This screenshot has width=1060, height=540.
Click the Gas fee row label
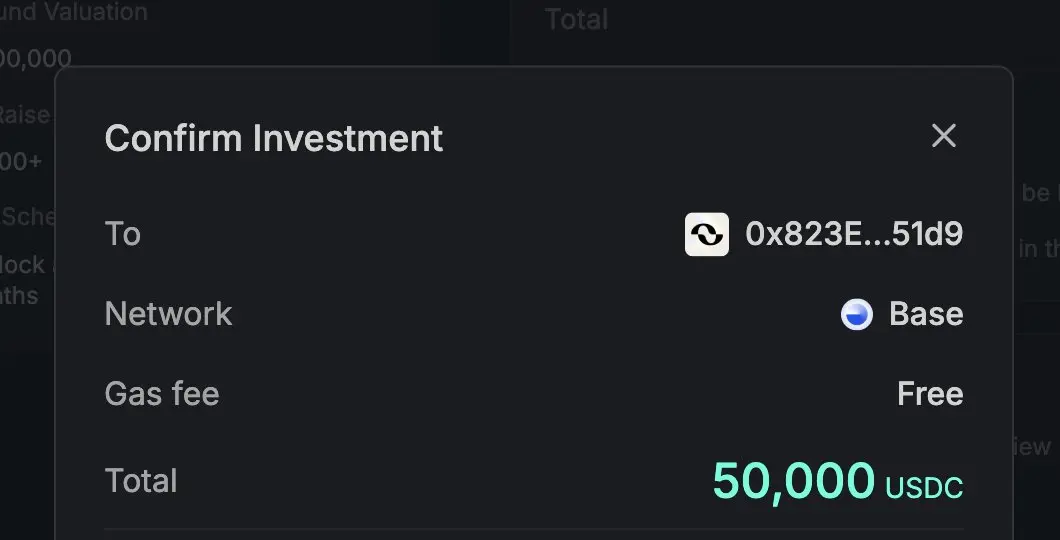[162, 394]
